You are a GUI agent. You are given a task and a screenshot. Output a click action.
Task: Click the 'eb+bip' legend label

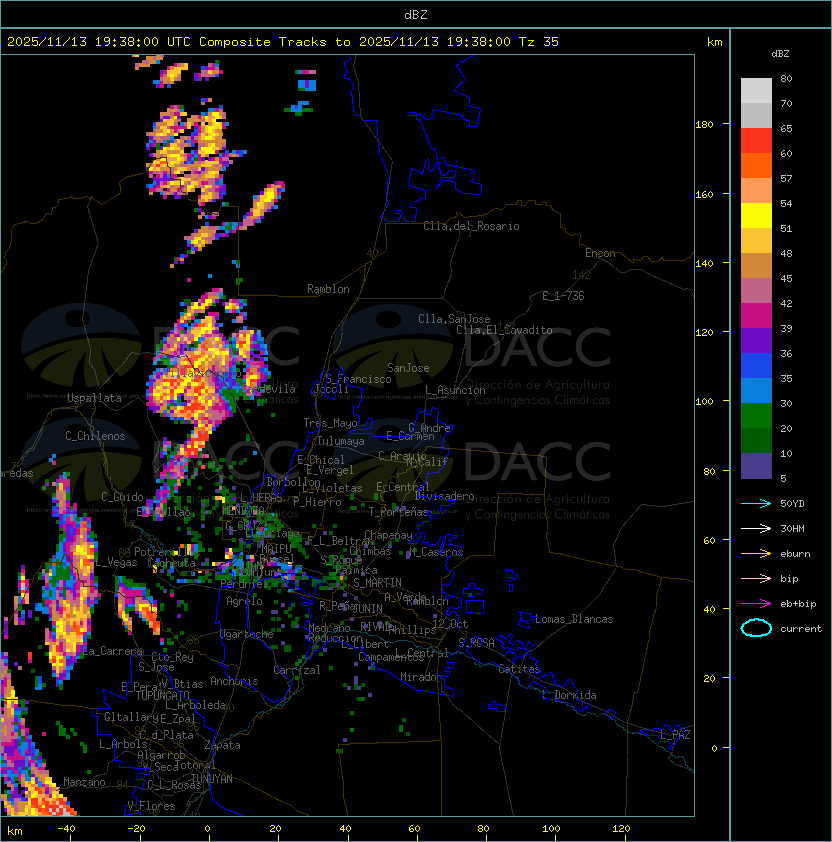pos(798,604)
